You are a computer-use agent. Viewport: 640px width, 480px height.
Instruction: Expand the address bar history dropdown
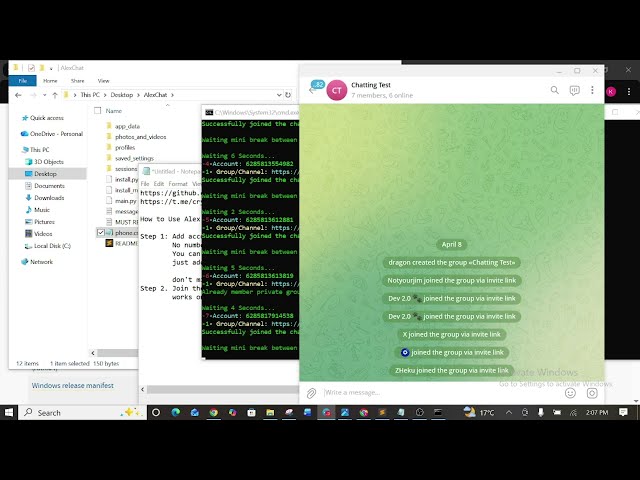[279, 95]
